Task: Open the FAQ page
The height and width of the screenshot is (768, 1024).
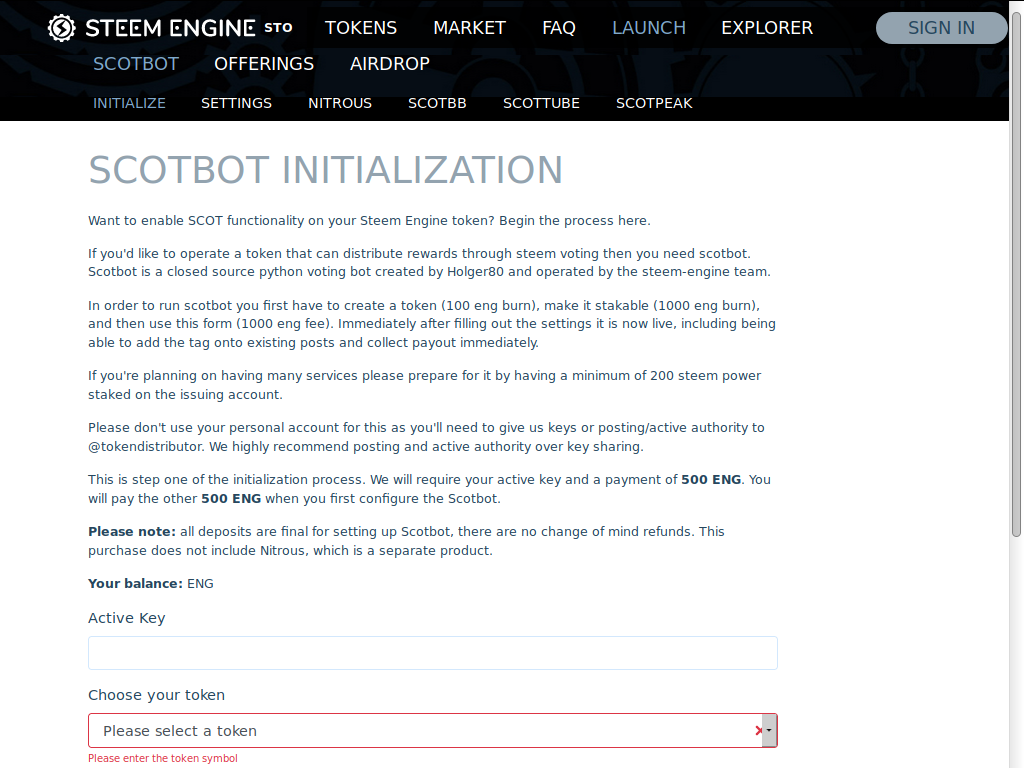Action: [x=559, y=28]
